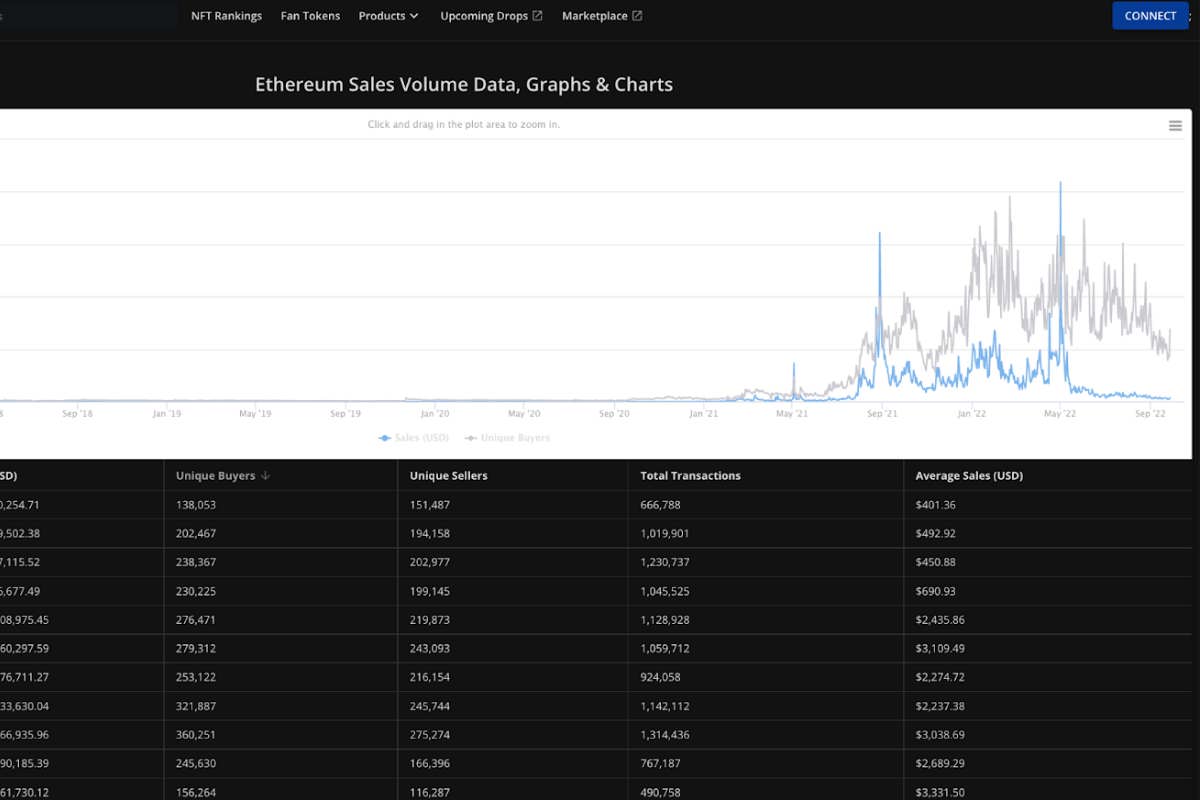Click the Jan '22 x-axis label
This screenshot has height=800, width=1200.
click(972, 413)
